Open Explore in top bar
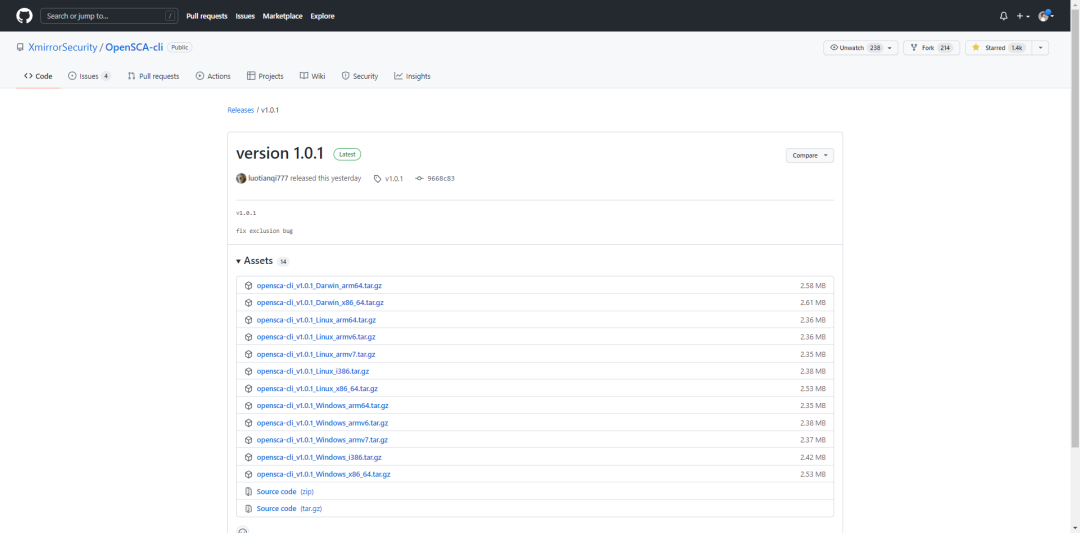Screen dimensions: 1080x533 pyautogui.click(x=322, y=16)
